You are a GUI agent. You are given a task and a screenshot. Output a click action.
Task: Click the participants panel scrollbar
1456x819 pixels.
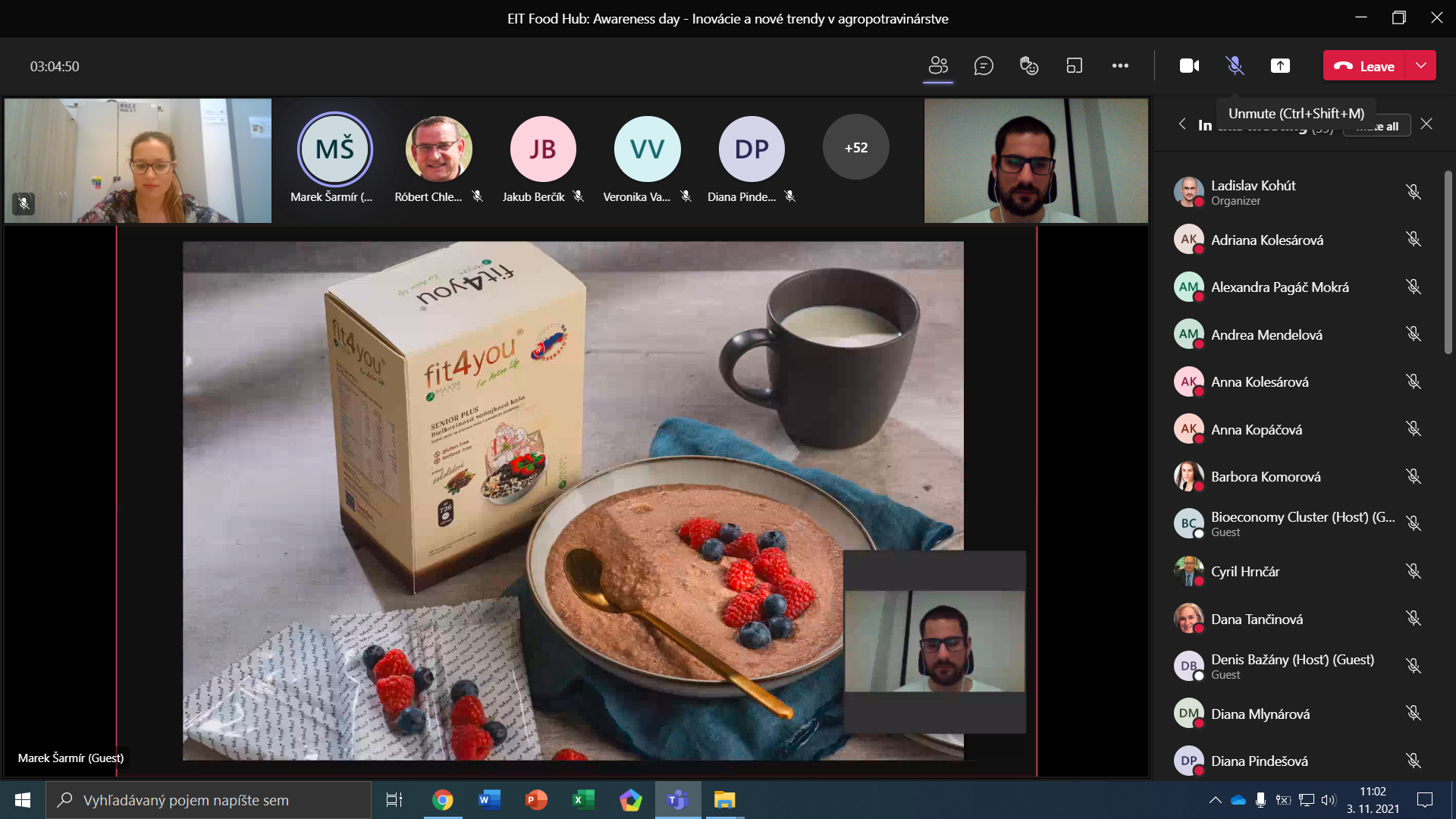coord(1448,262)
